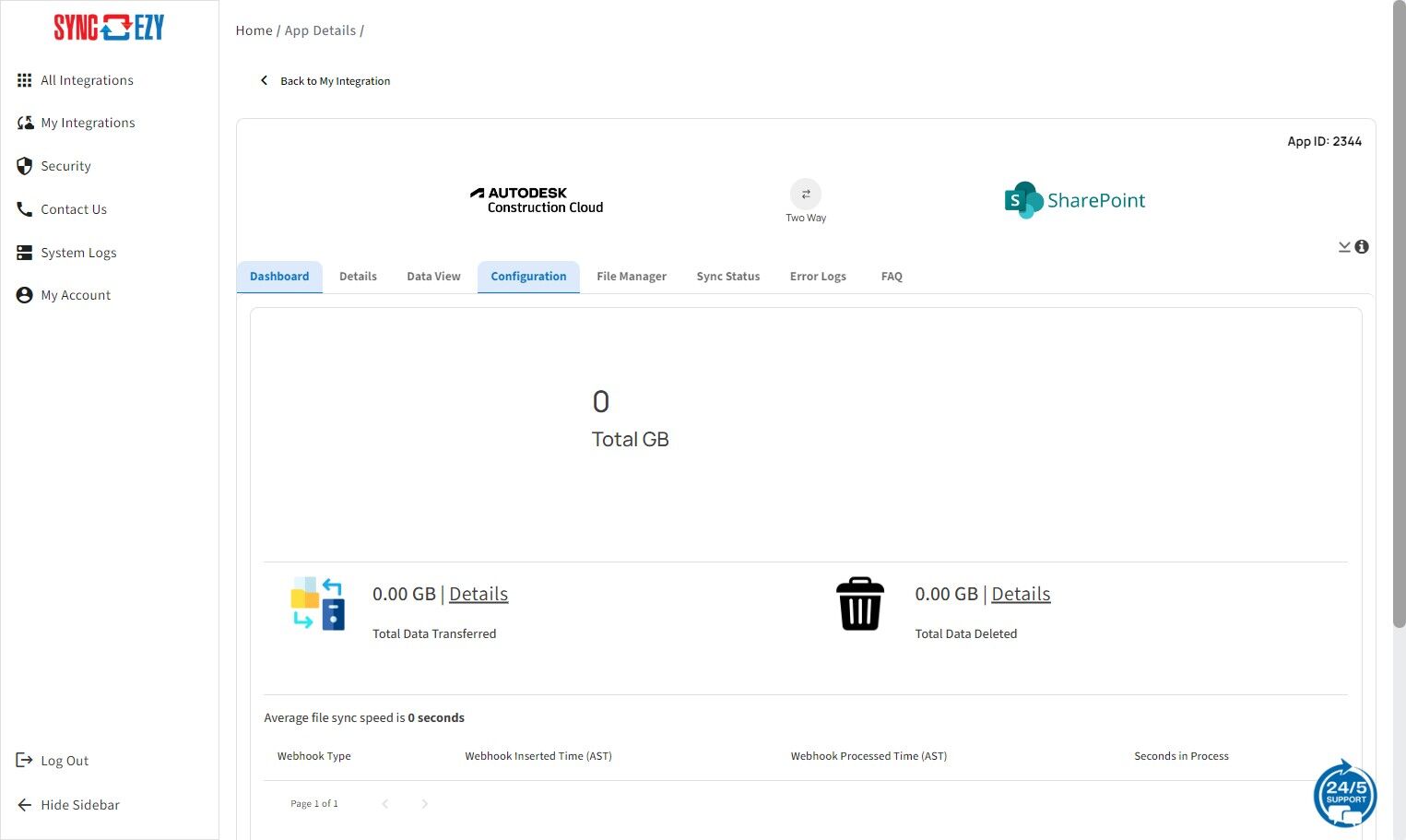This screenshot has height=840, width=1406.
Task: Collapse the app header panel
Action: (x=1344, y=246)
